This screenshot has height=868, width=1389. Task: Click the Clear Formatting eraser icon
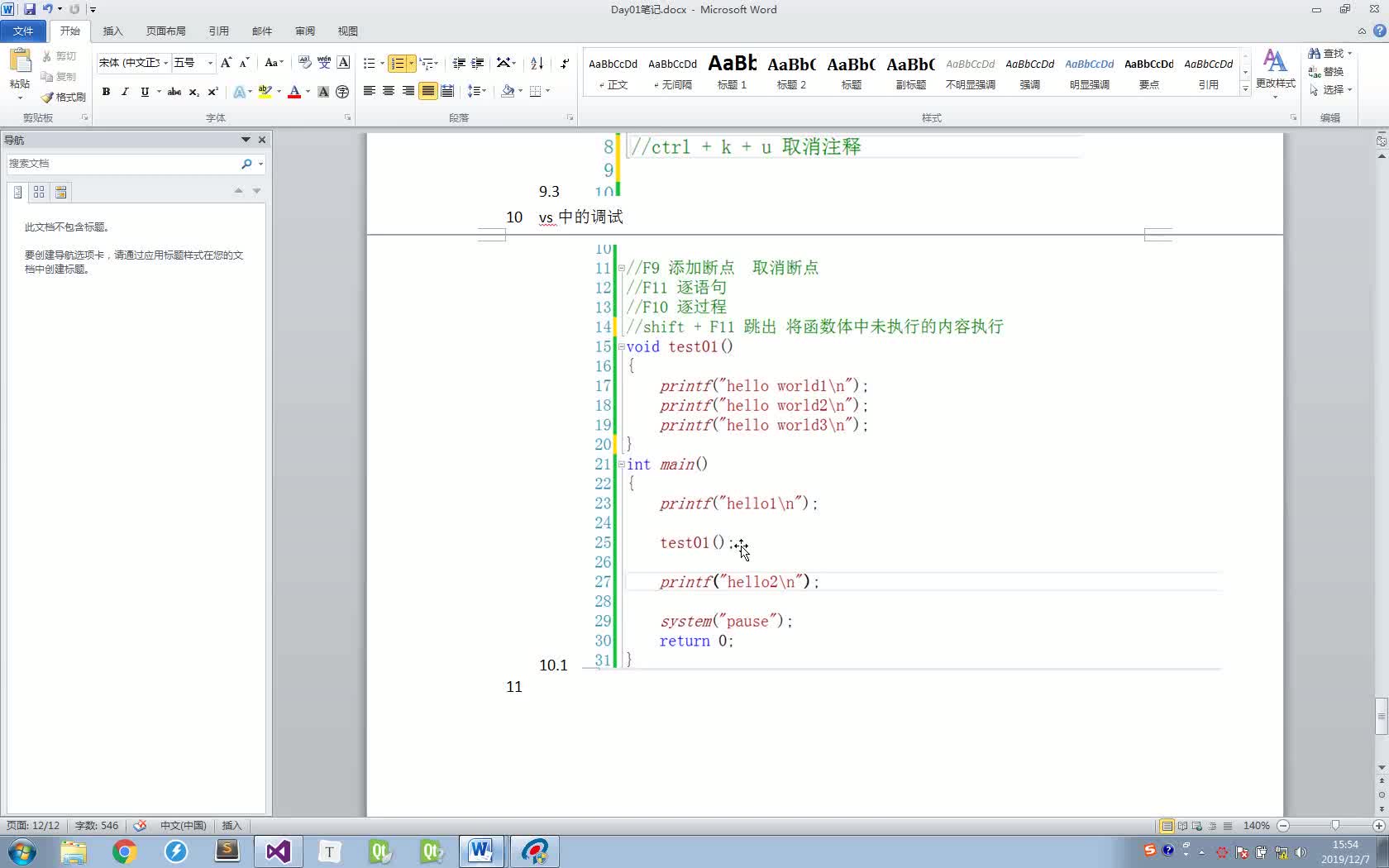pos(304,63)
